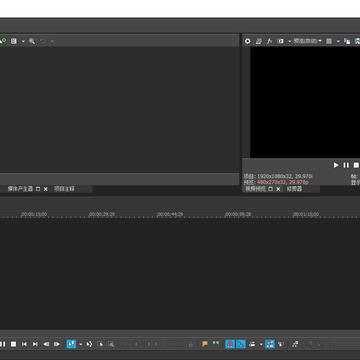This screenshot has height=360, width=360.
Task: Expand split screen view dropdown arrow
Action: point(289,41)
